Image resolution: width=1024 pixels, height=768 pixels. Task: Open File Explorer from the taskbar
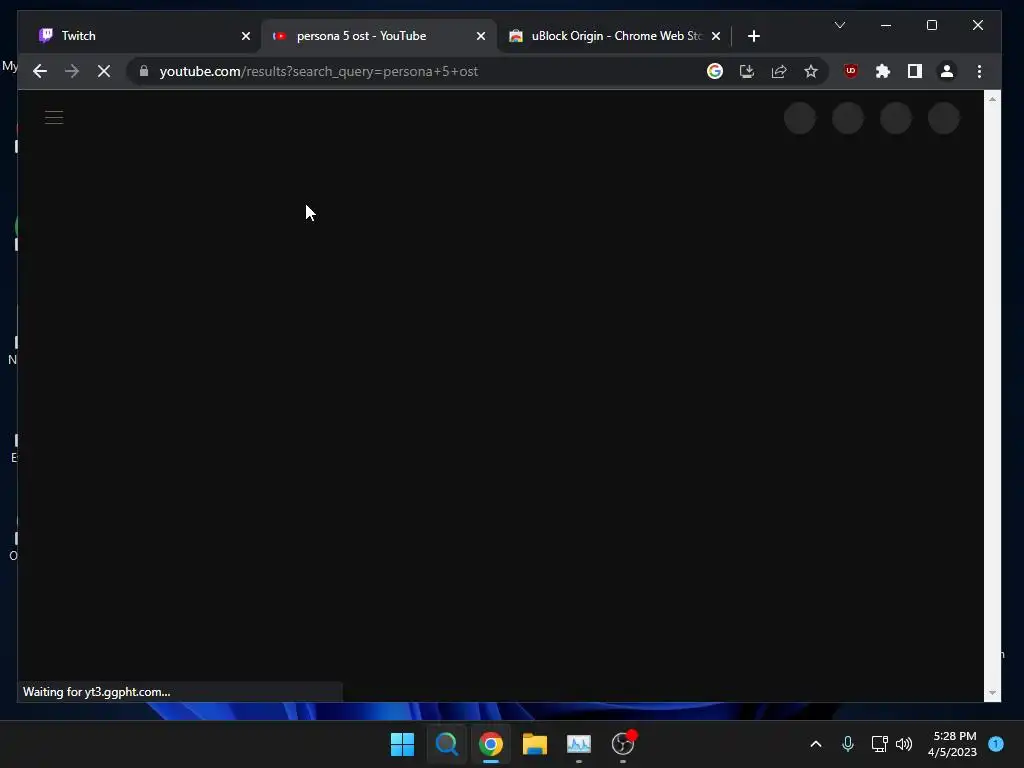point(535,744)
